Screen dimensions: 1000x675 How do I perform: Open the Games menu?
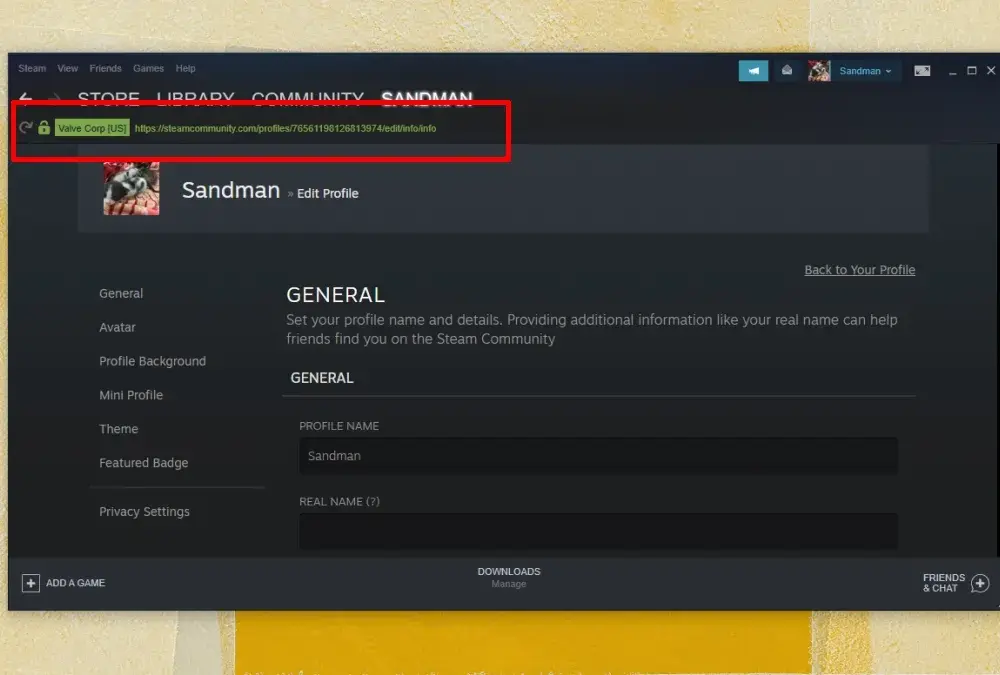pos(149,68)
